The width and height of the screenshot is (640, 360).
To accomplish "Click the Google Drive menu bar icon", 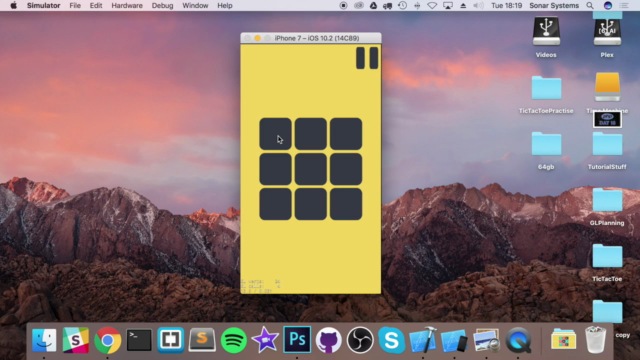I will (x=373, y=6).
